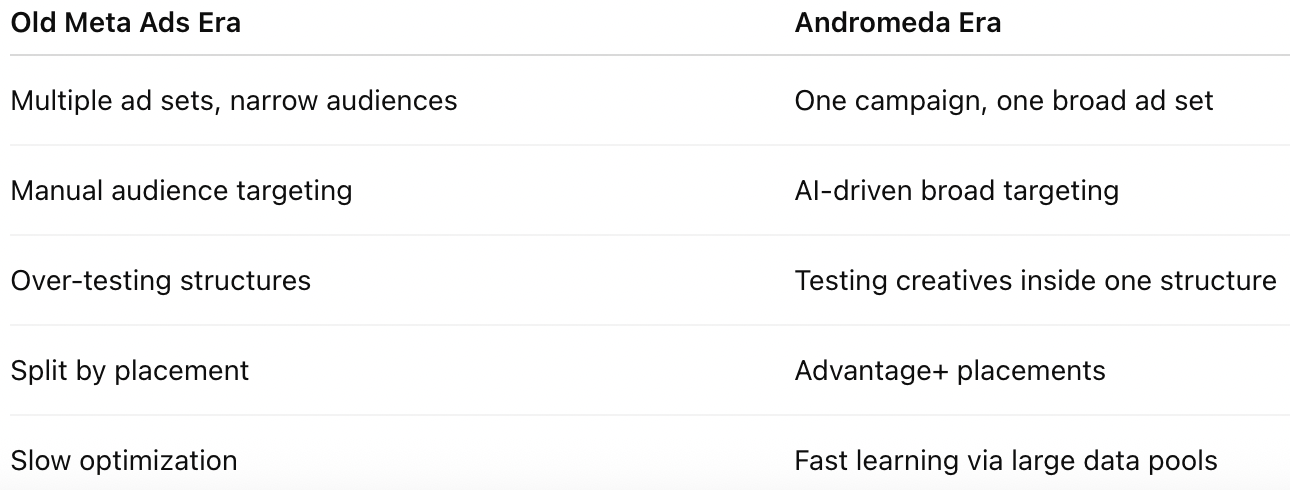1290x490 pixels.
Task: Select 'Multiple ad sets, narrow audiences' cell
Action: (234, 101)
